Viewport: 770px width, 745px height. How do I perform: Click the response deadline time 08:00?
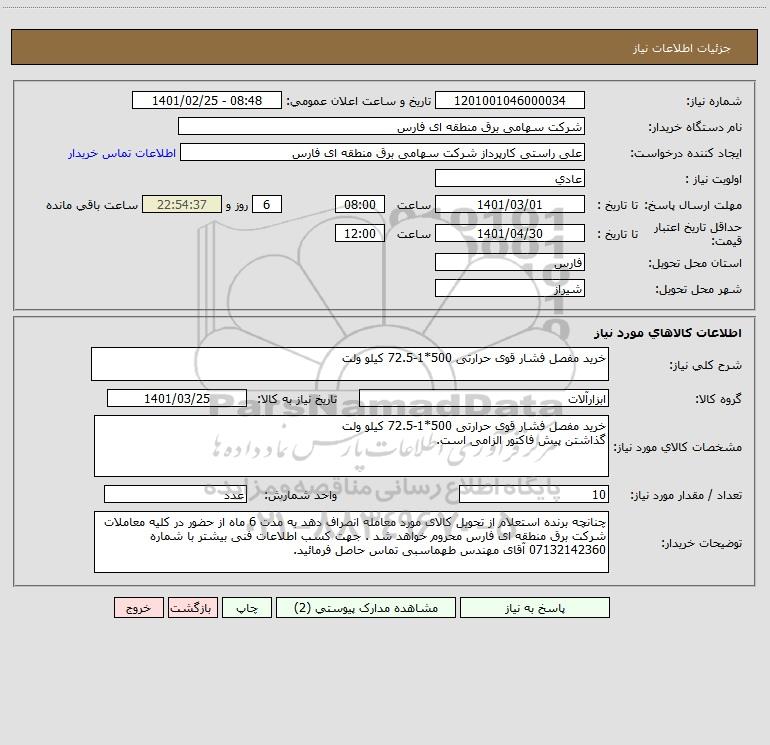pos(359,204)
